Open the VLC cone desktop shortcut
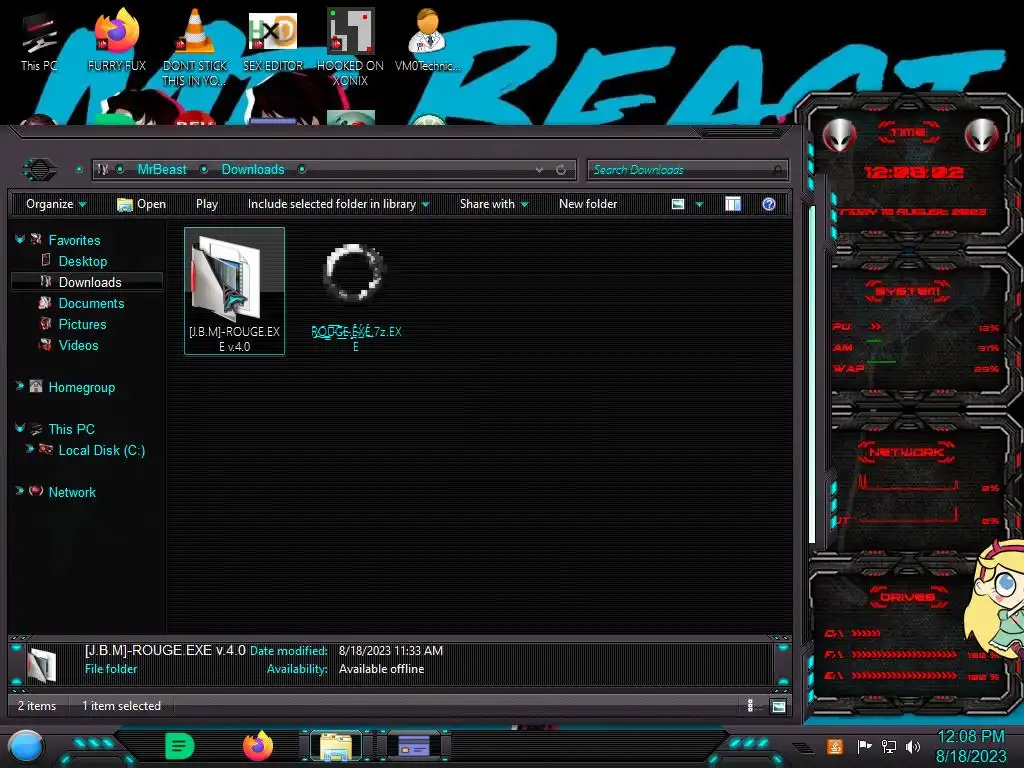This screenshot has height=768, width=1024. pyautogui.click(x=195, y=47)
